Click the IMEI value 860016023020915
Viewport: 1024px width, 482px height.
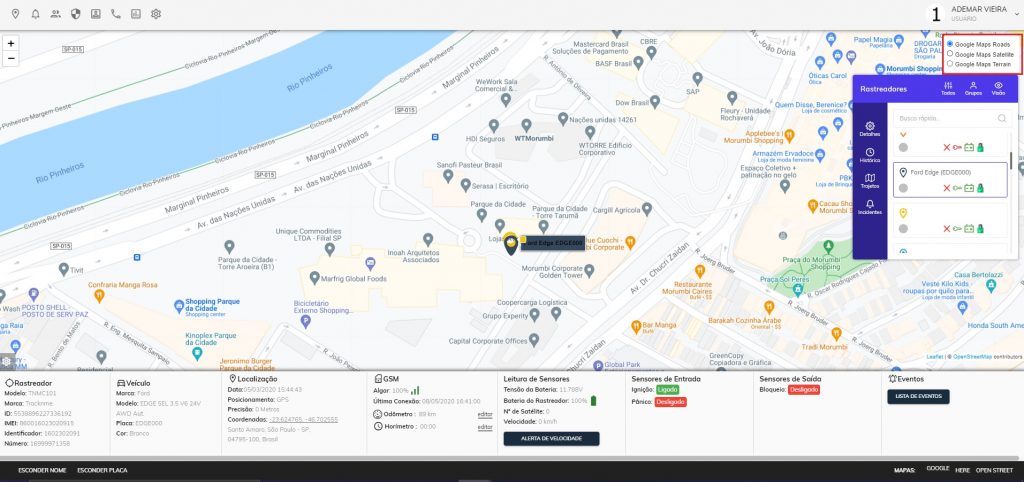pyautogui.click(x=47, y=423)
